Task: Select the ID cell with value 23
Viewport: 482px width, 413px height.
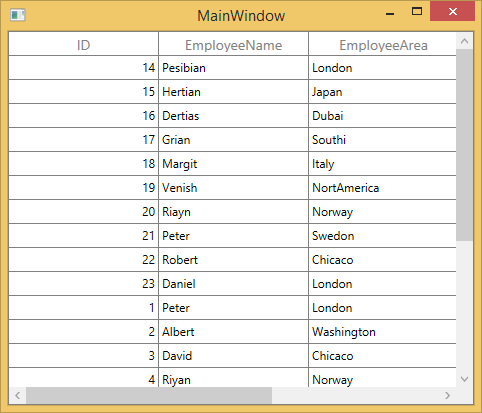Action: pyautogui.click(x=84, y=284)
